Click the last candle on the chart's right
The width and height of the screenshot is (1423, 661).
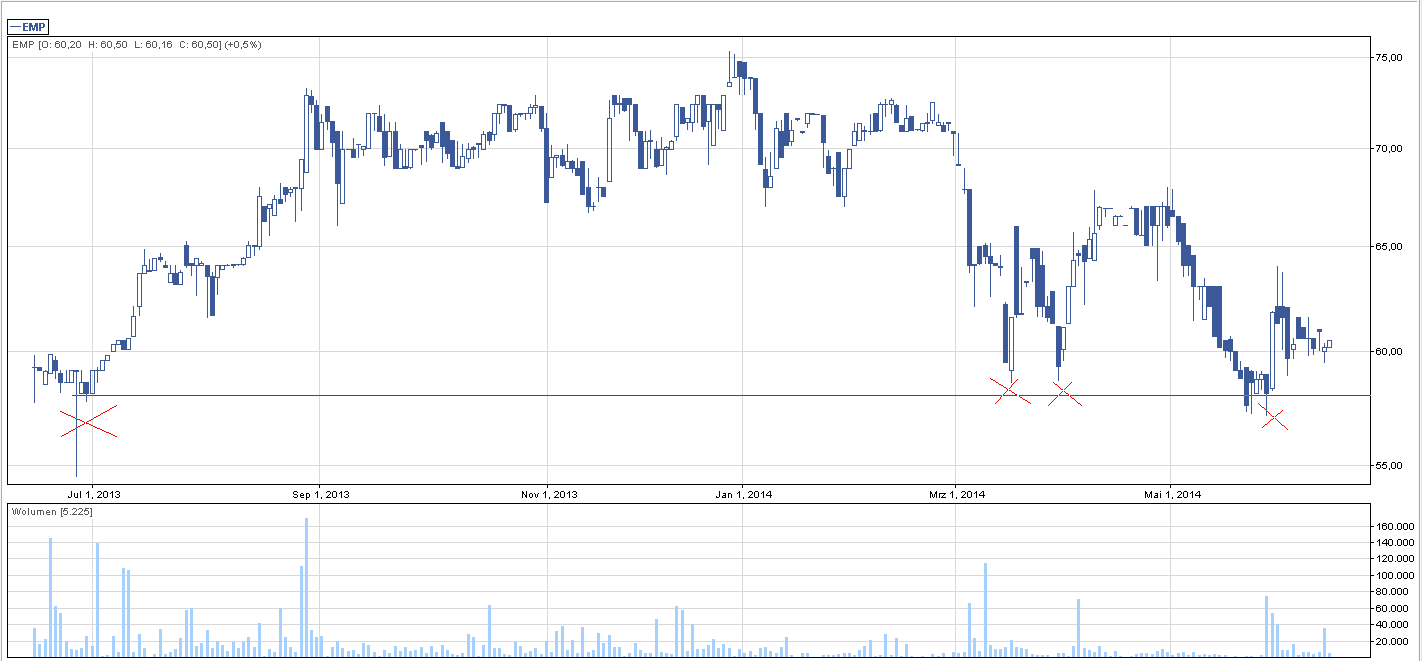pos(1329,344)
